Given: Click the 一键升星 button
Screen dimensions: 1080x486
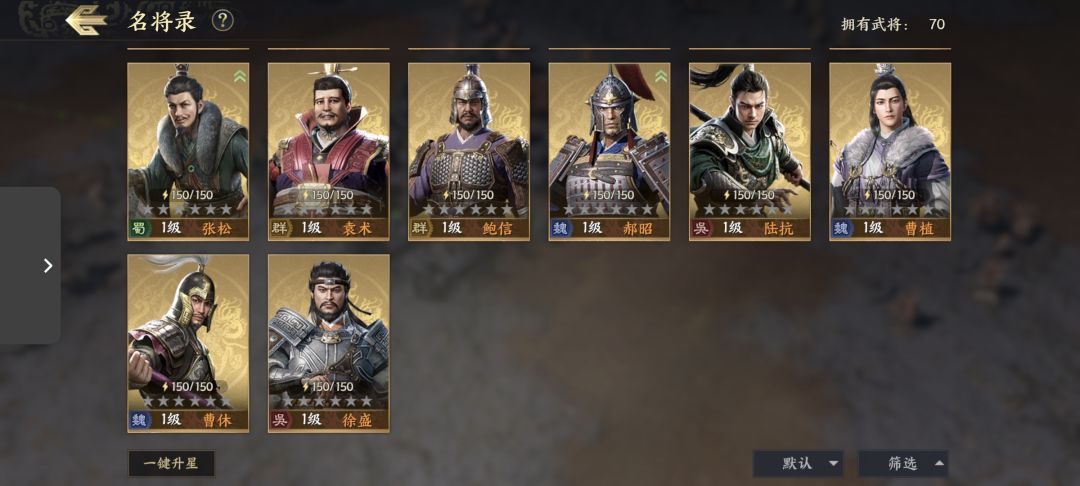Looking at the screenshot, I should tap(172, 463).
